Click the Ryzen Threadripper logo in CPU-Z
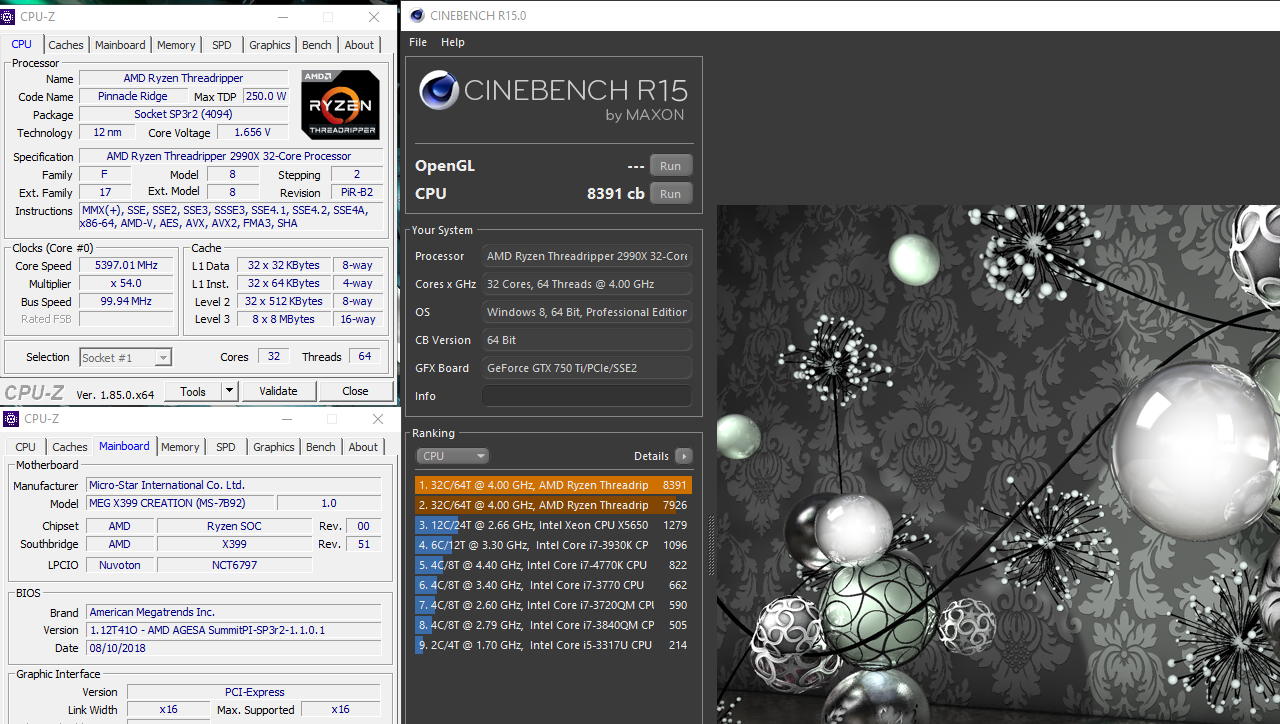 pyautogui.click(x=340, y=104)
